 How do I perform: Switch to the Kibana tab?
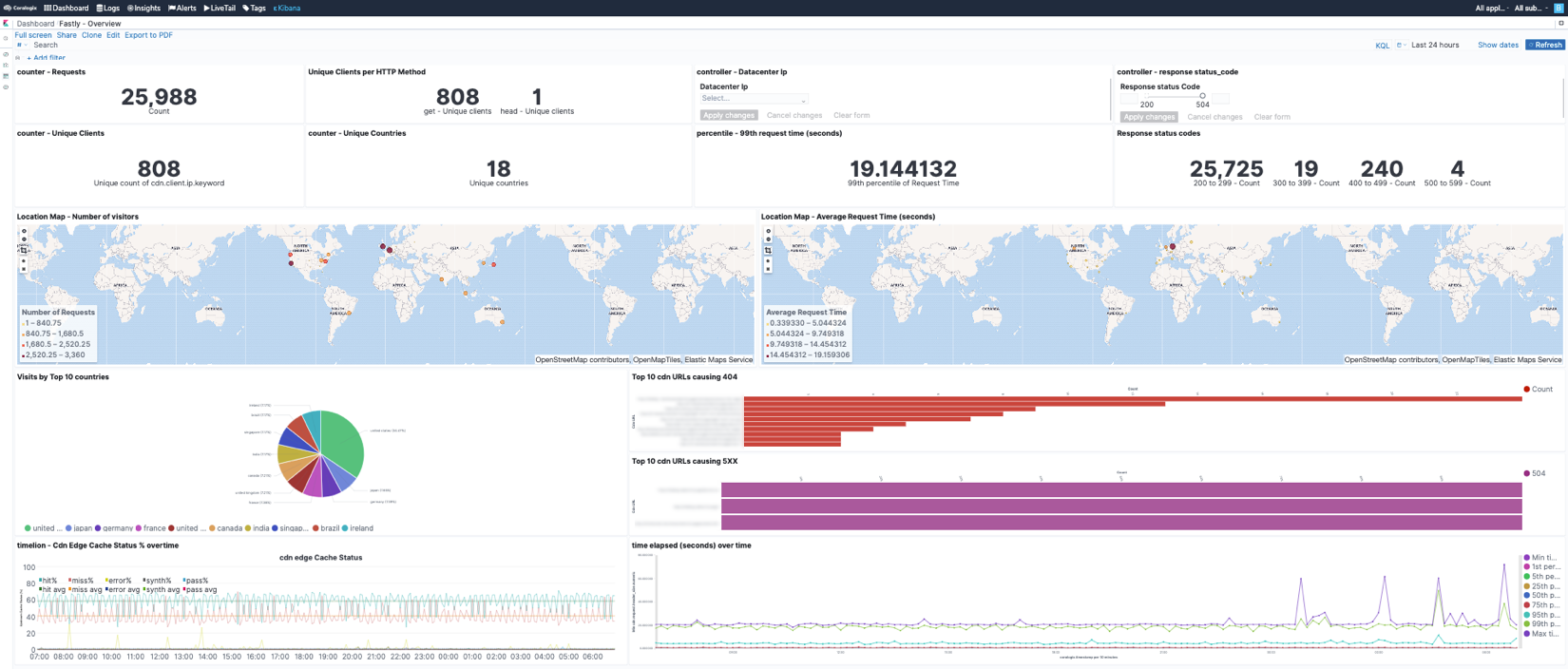click(287, 8)
